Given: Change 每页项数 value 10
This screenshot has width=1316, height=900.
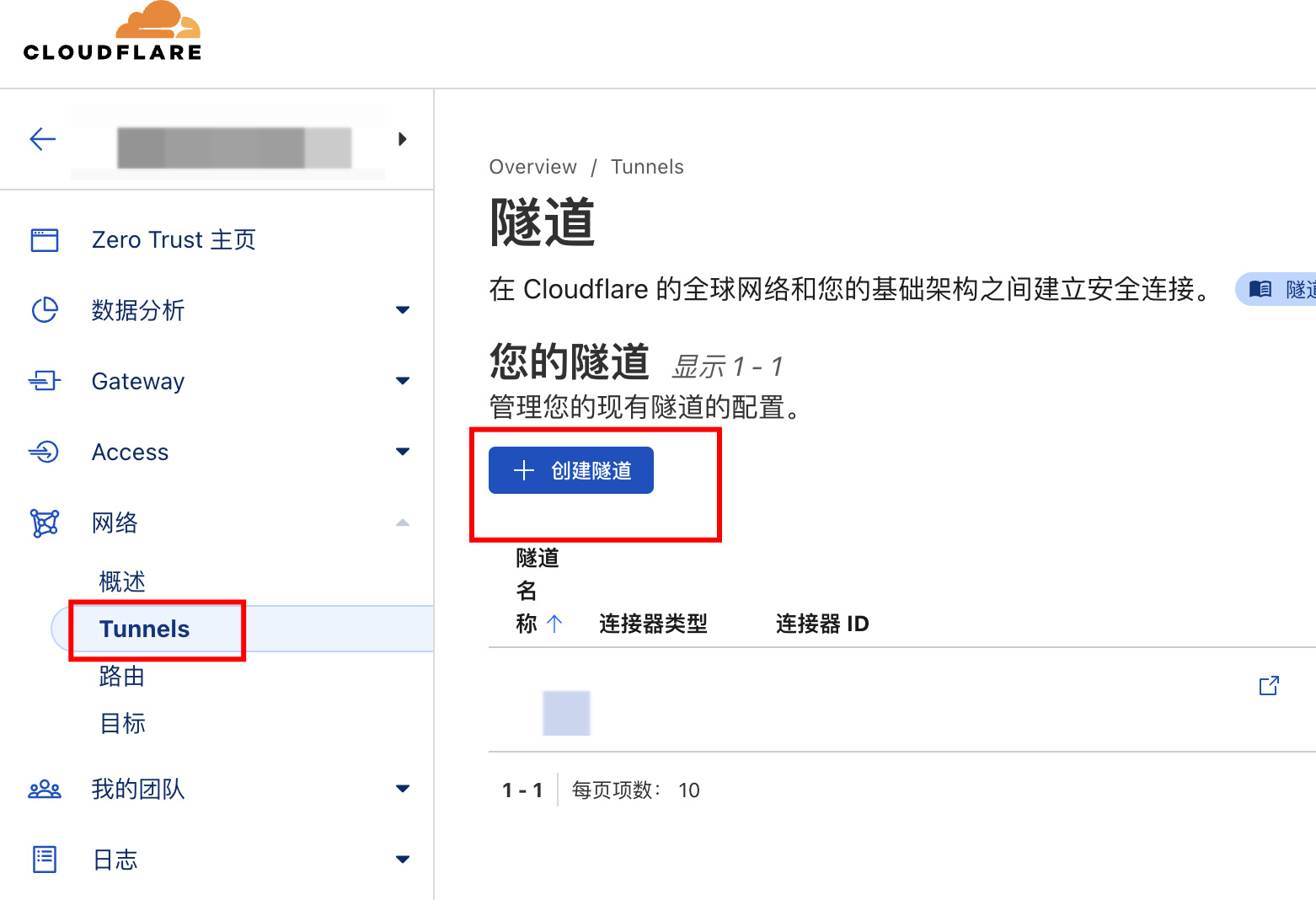Looking at the screenshot, I should [689, 790].
